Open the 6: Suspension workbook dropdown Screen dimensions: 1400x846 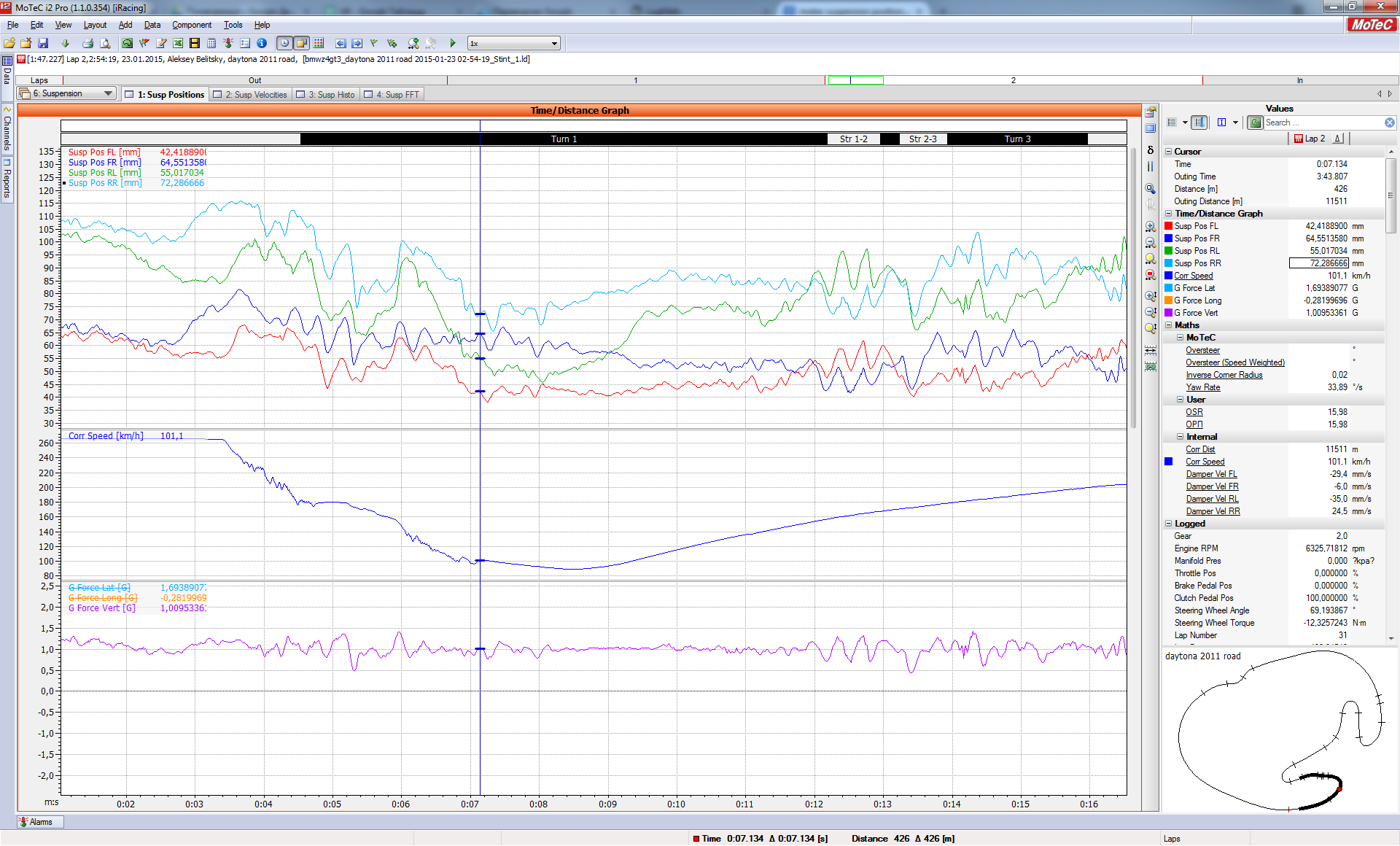point(108,93)
